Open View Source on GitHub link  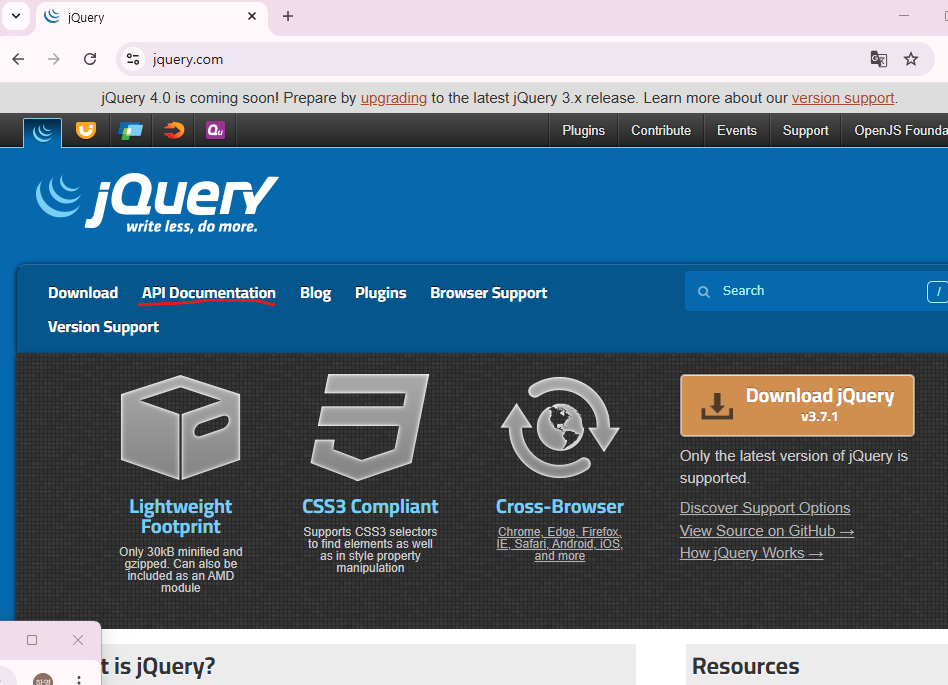pos(767,531)
